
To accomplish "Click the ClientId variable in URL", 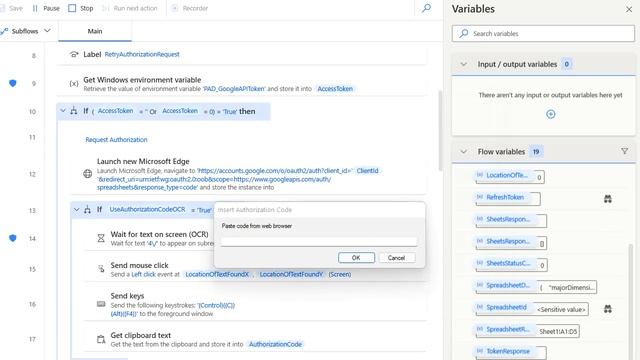I will tap(367, 171).
